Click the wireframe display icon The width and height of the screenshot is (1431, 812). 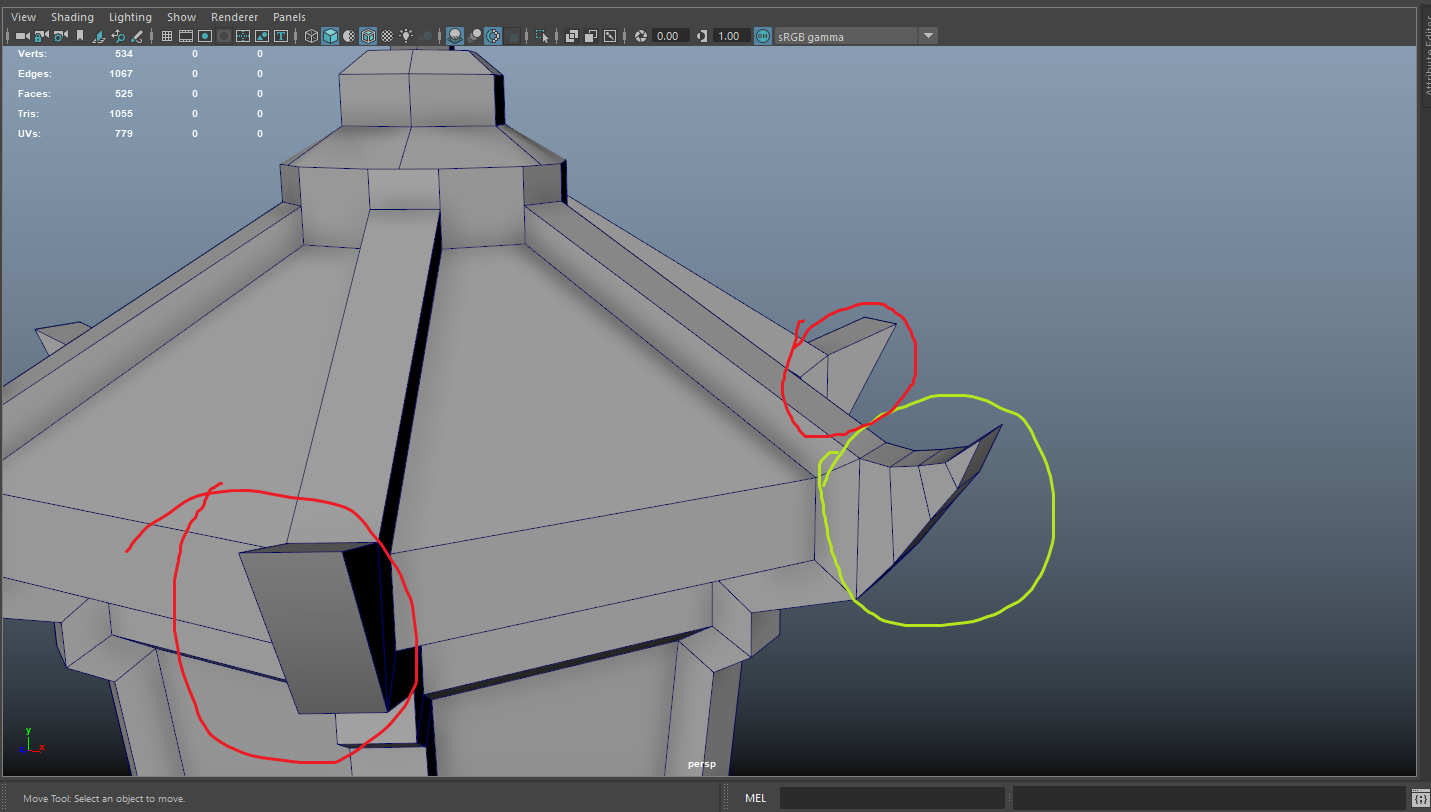tap(311, 35)
